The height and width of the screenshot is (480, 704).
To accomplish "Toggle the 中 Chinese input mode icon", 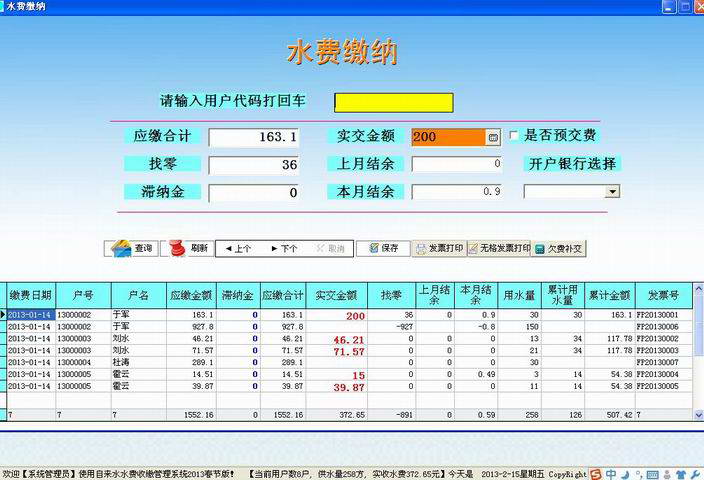I will point(611,474).
